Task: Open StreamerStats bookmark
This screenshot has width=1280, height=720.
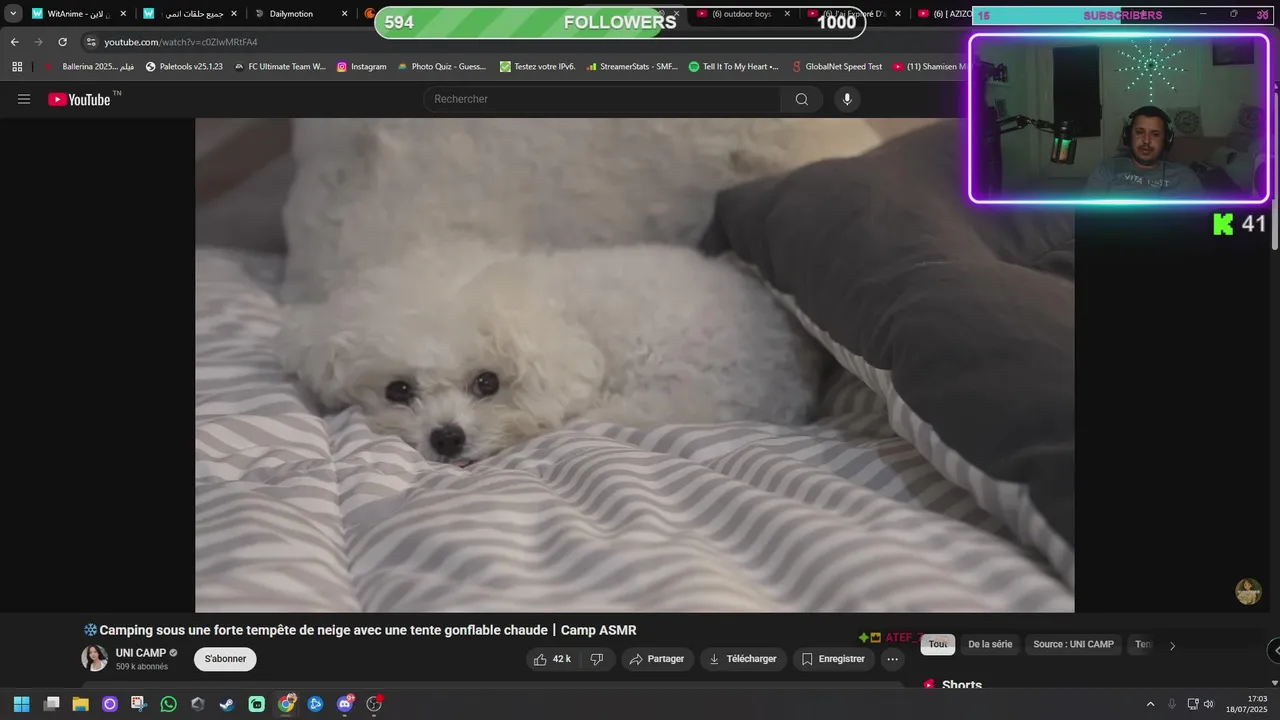Action: point(631,67)
